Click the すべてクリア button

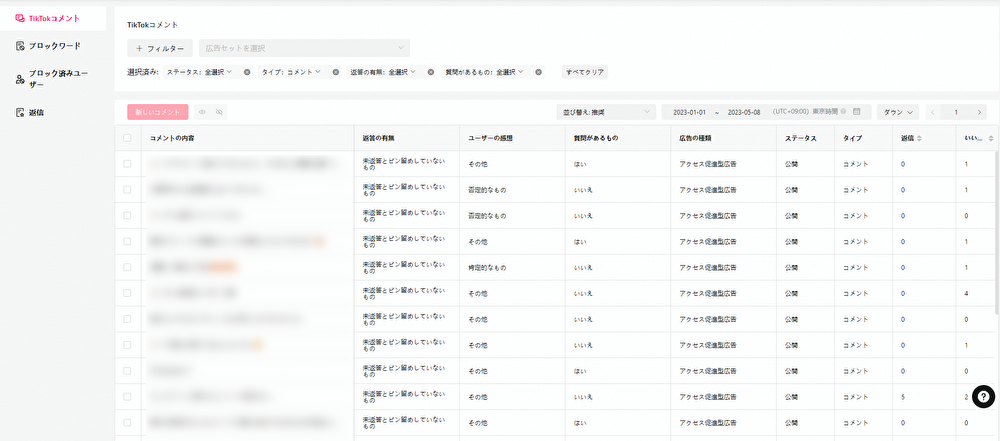[585, 72]
